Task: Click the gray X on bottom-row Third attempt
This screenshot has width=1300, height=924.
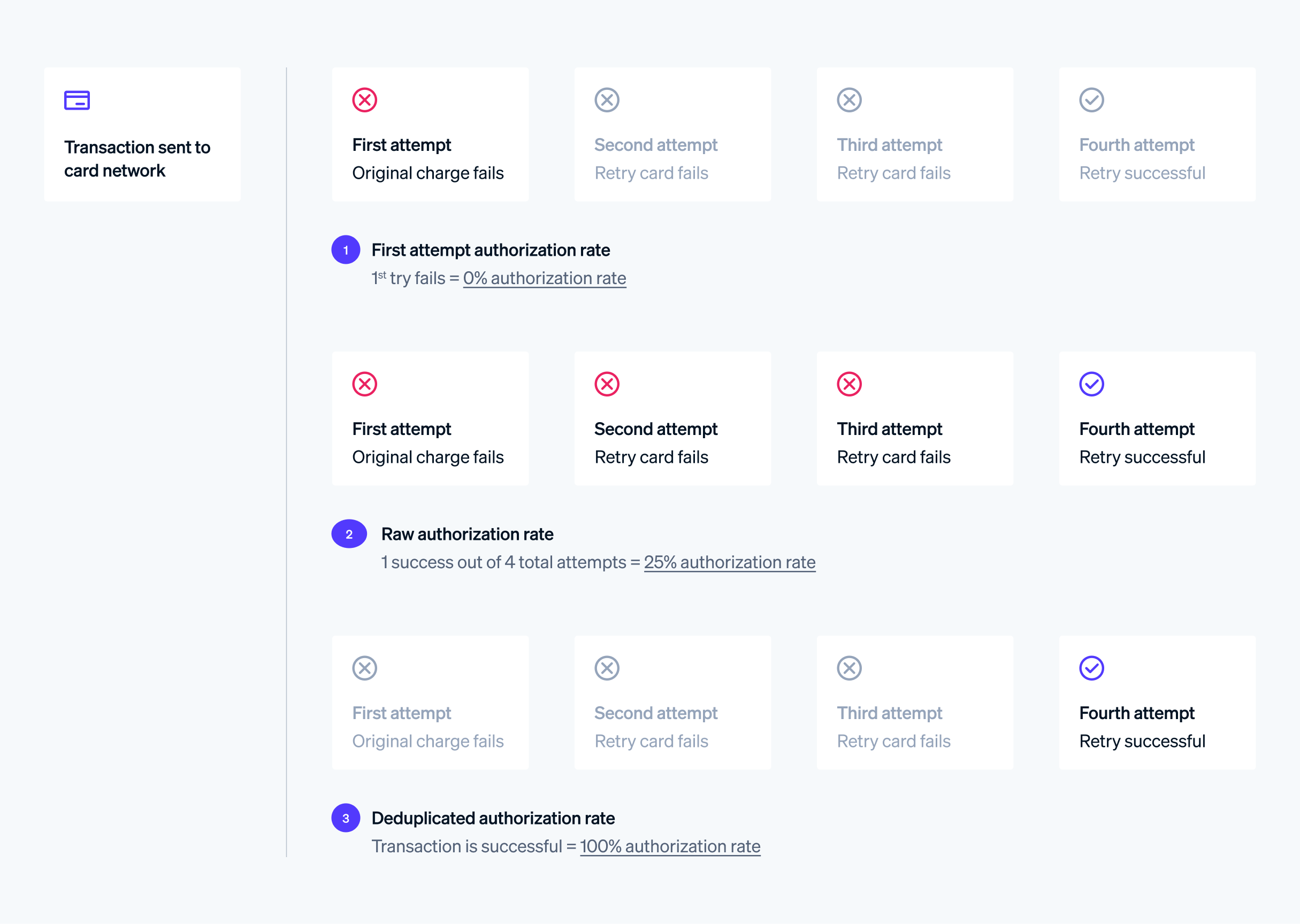Action: pyautogui.click(x=849, y=668)
